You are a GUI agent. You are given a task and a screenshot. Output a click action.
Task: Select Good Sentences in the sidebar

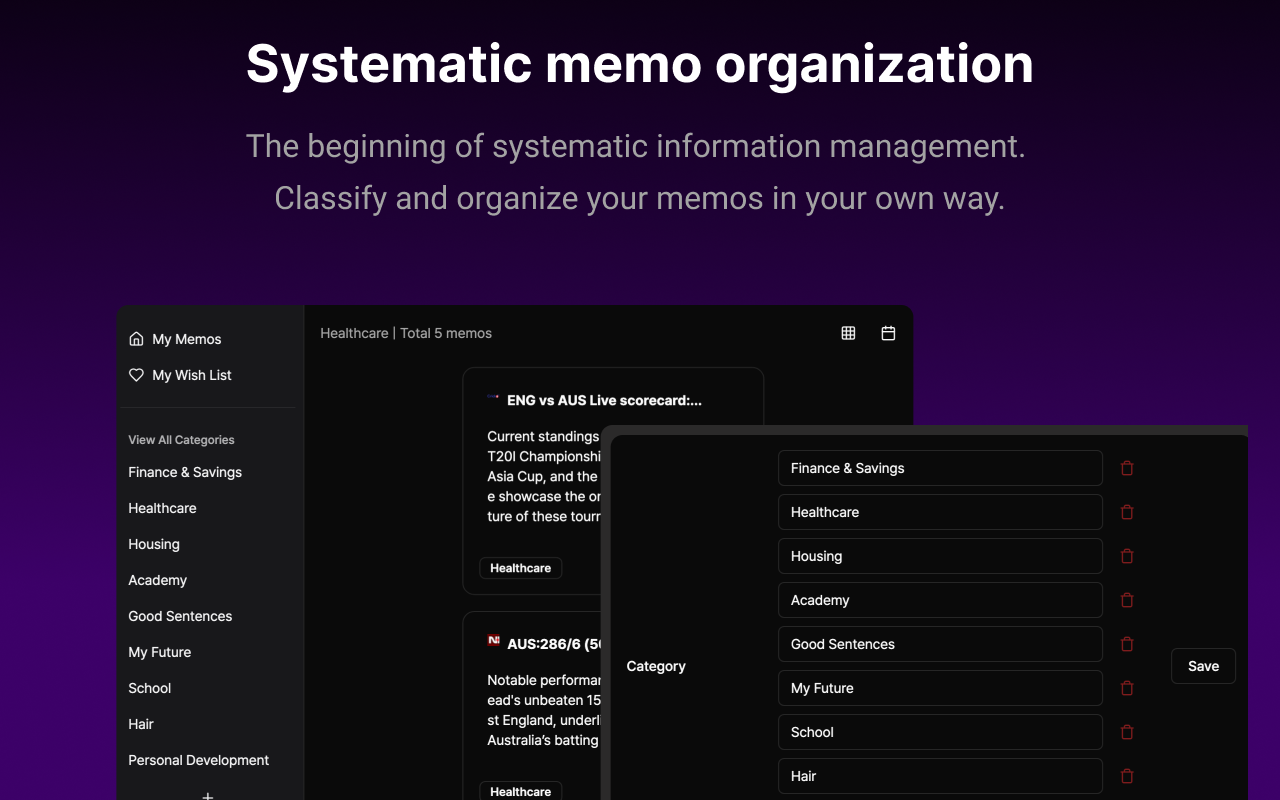[x=180, y=616]
